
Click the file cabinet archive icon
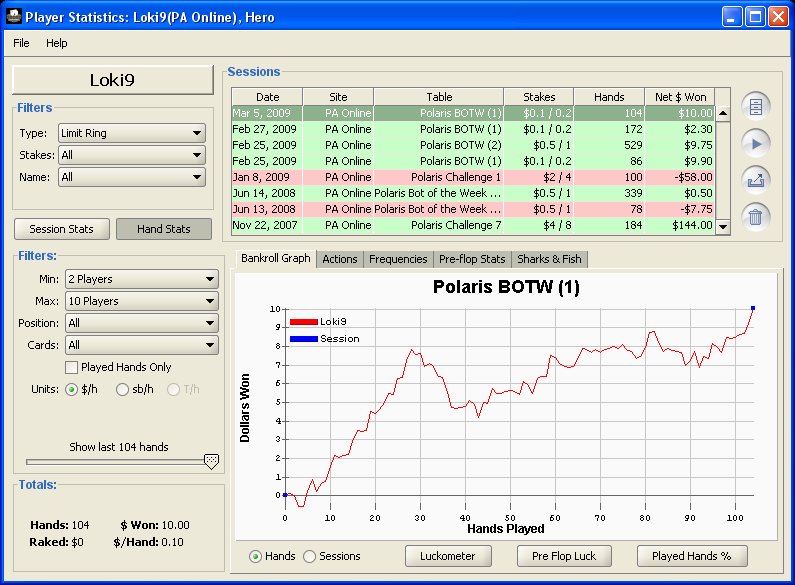(x=755, y=106)
